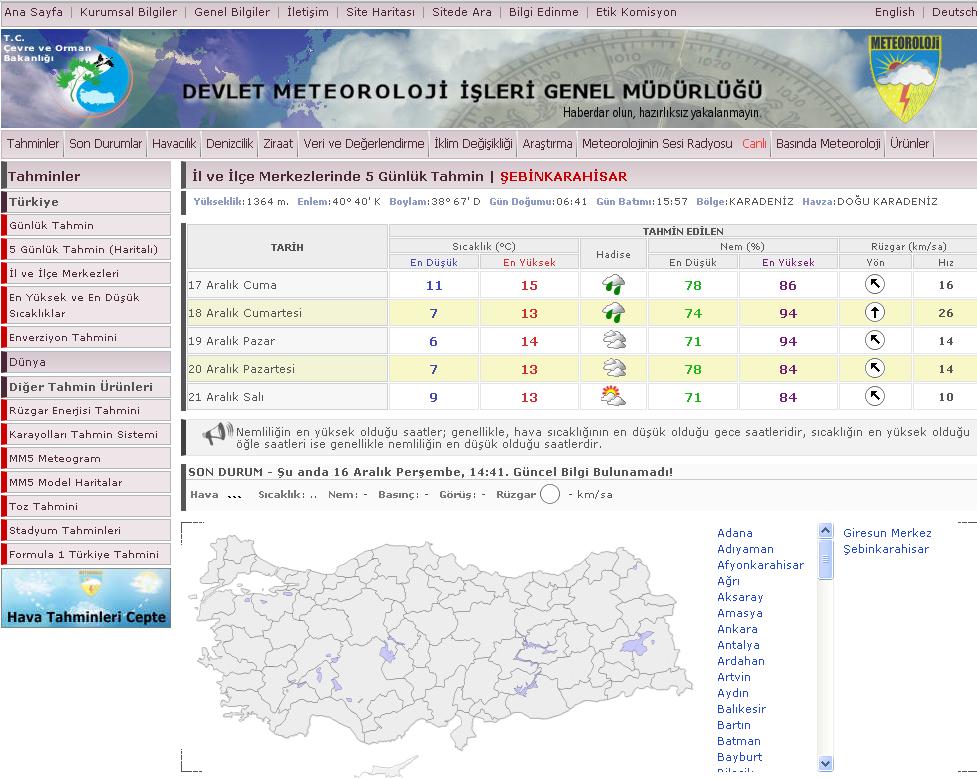977x778 pixels.
Task: Open Toz Tahmini
Action: [x=86, y=506]
